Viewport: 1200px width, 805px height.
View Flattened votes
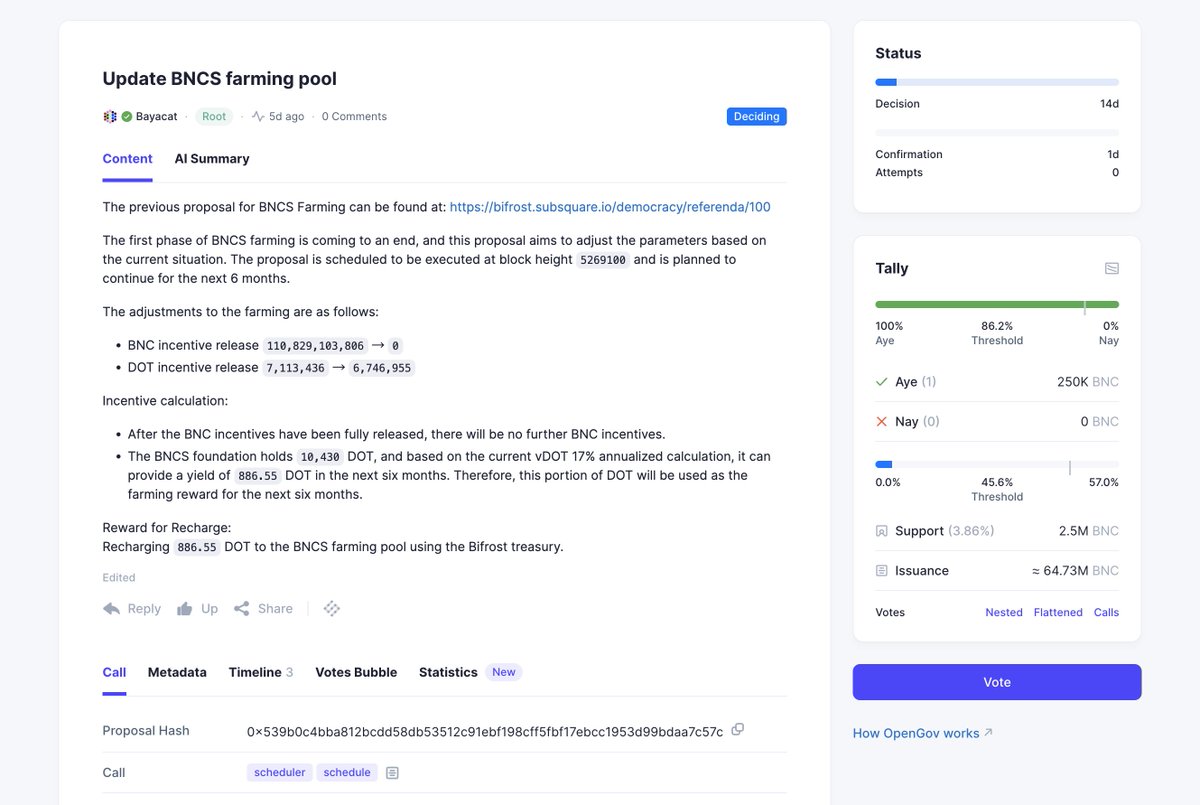click(x=1057, y=612)
